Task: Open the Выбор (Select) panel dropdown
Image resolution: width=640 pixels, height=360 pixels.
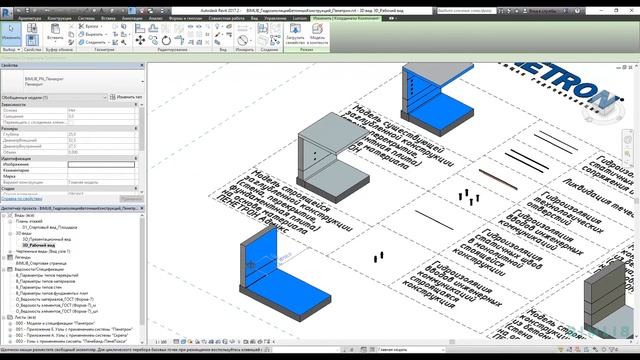Action: tap(11, 49)
